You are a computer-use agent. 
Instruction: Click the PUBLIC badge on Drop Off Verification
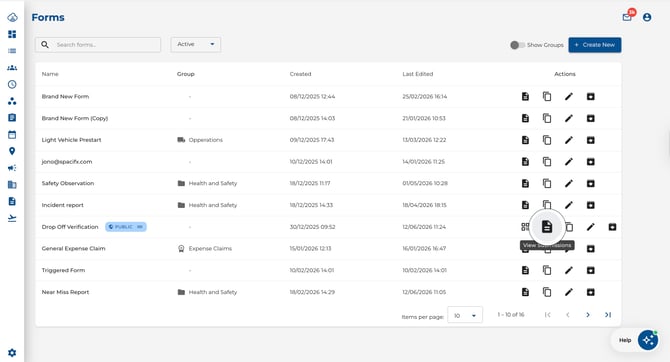coord(126,227)
